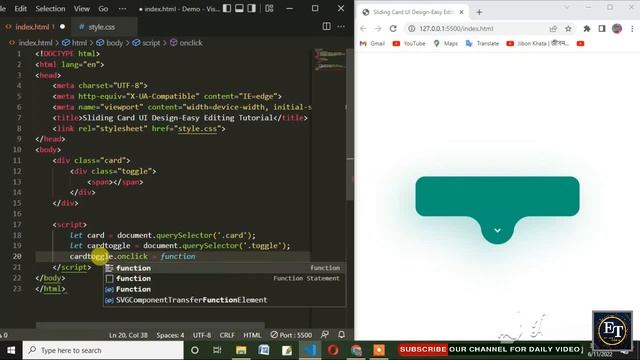The image size is (640, 360).
Task: Select index.html in the breadcrumb path
Action: (x=36, y=42)
